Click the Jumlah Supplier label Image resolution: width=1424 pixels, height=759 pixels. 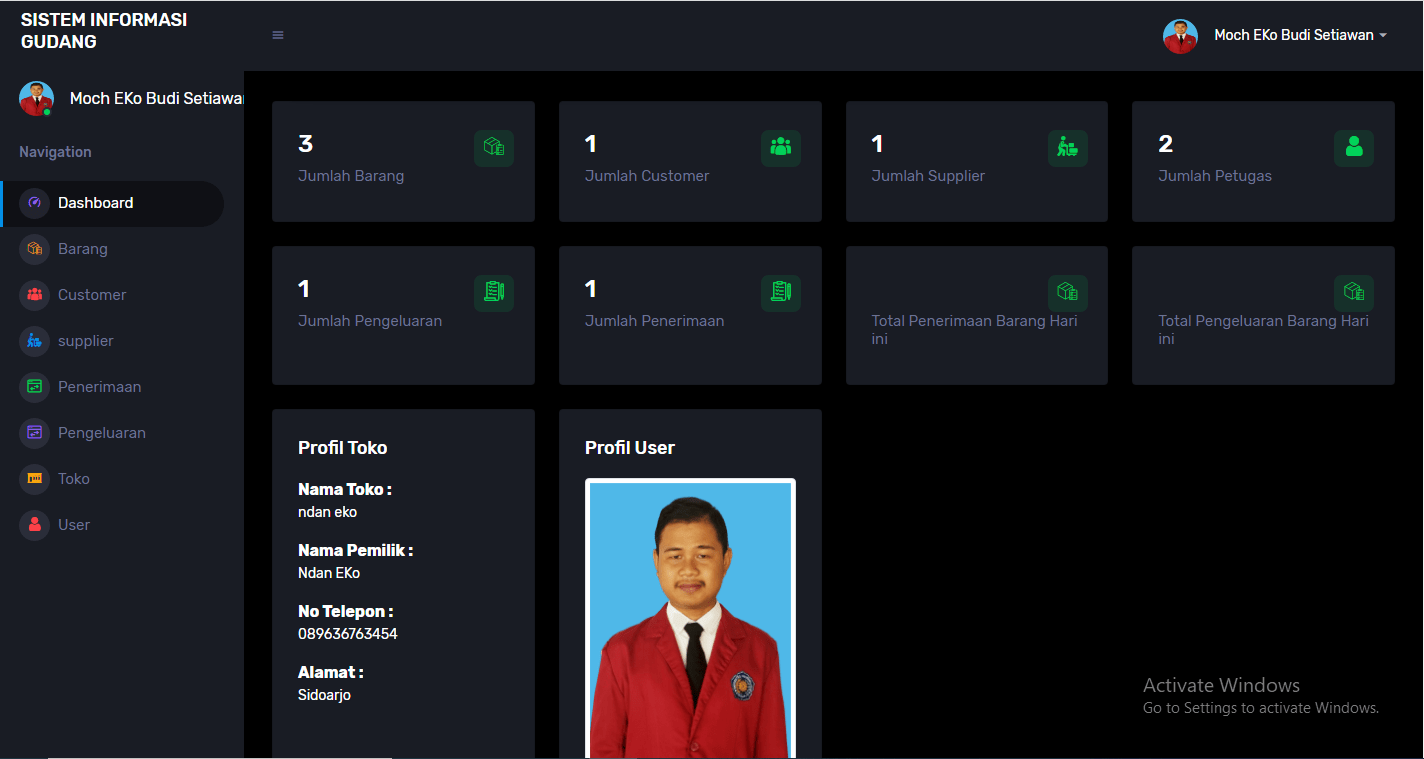pos(928,176)
